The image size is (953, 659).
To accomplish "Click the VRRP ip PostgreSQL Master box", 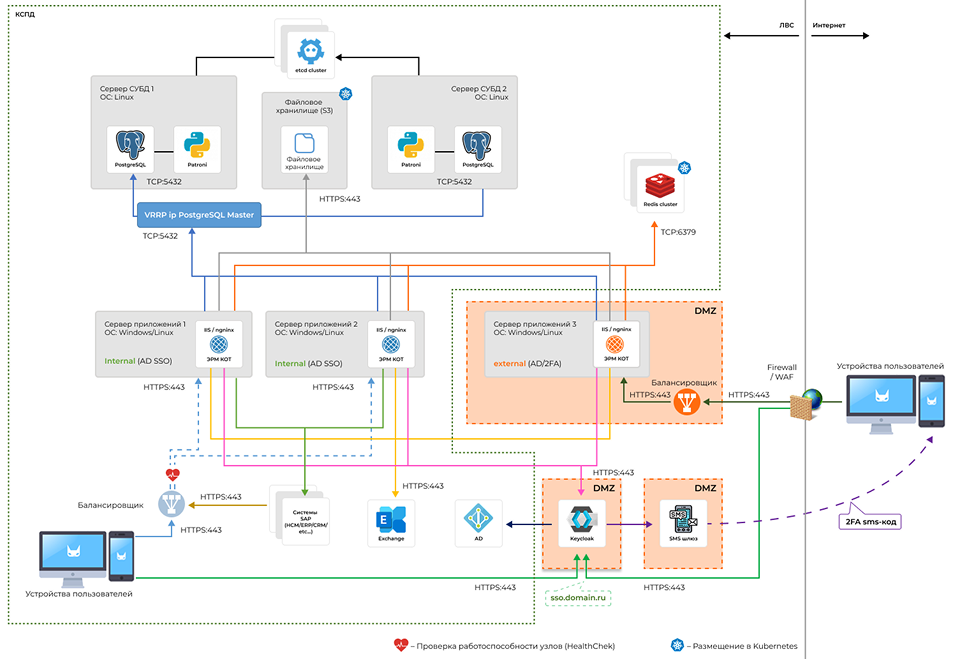I will [x=199, y=215].
